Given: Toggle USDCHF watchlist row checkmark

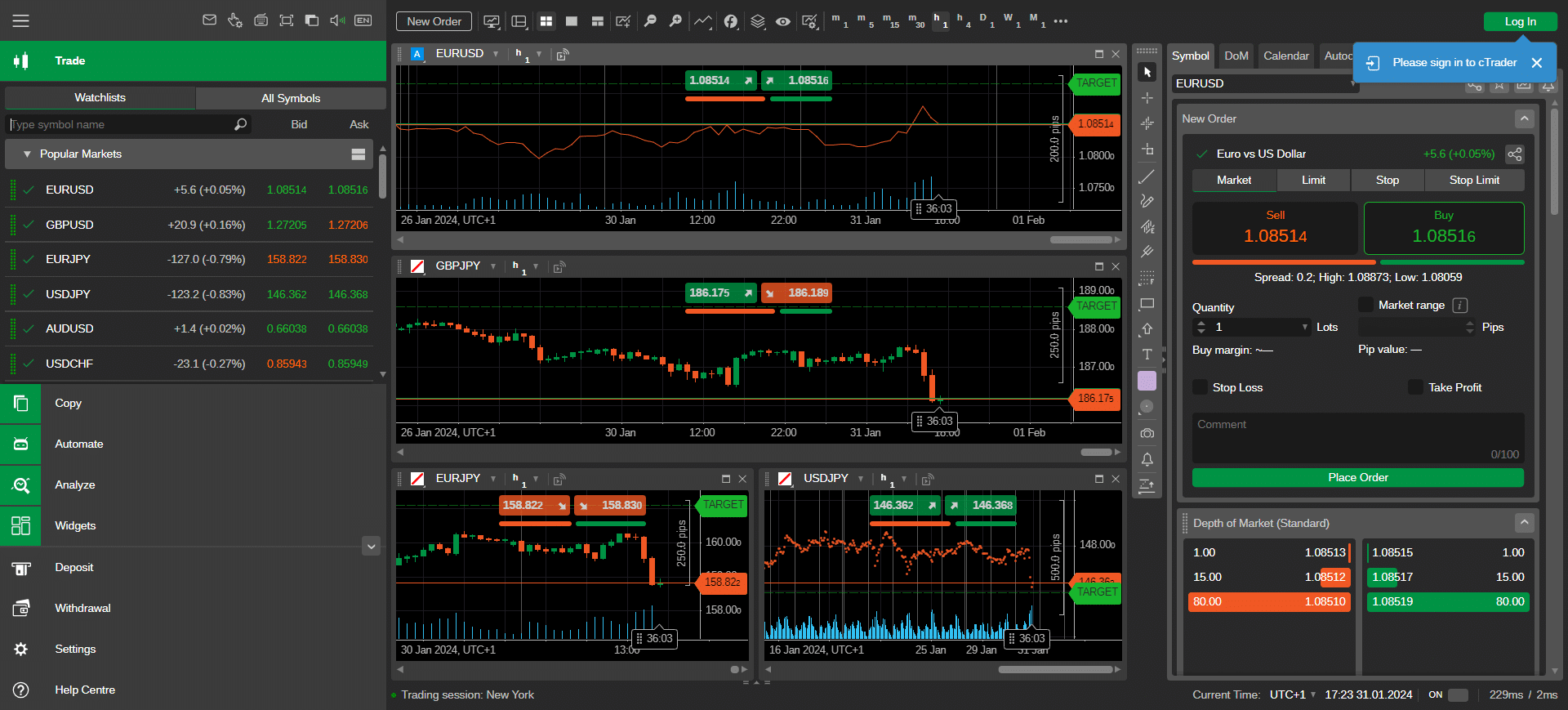Looking at the screenshot, I should [29, 364].
